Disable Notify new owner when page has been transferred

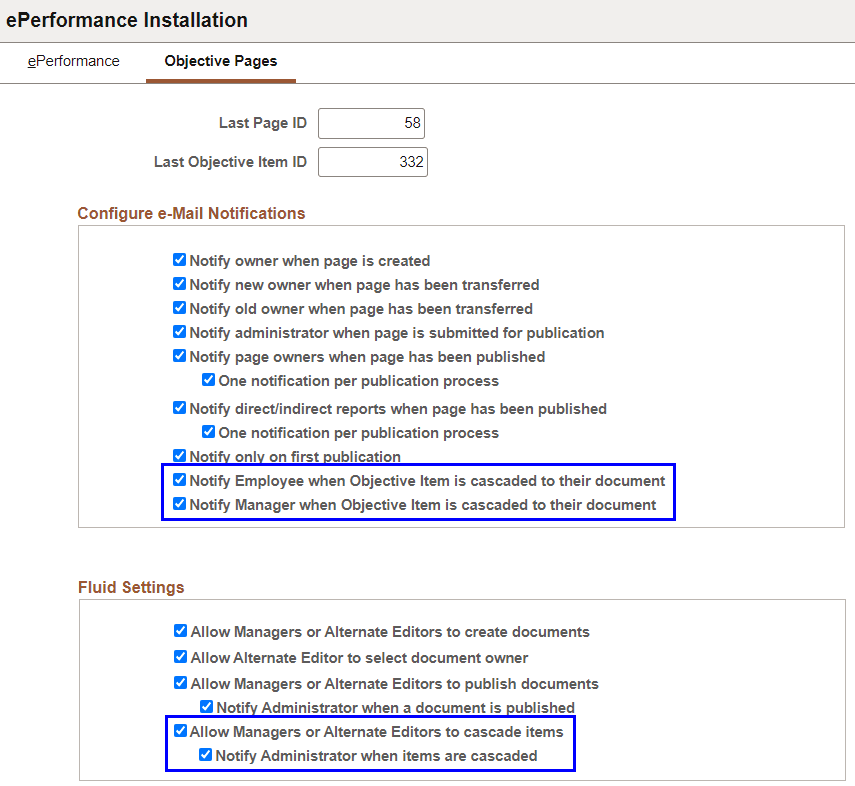(180, 284)
